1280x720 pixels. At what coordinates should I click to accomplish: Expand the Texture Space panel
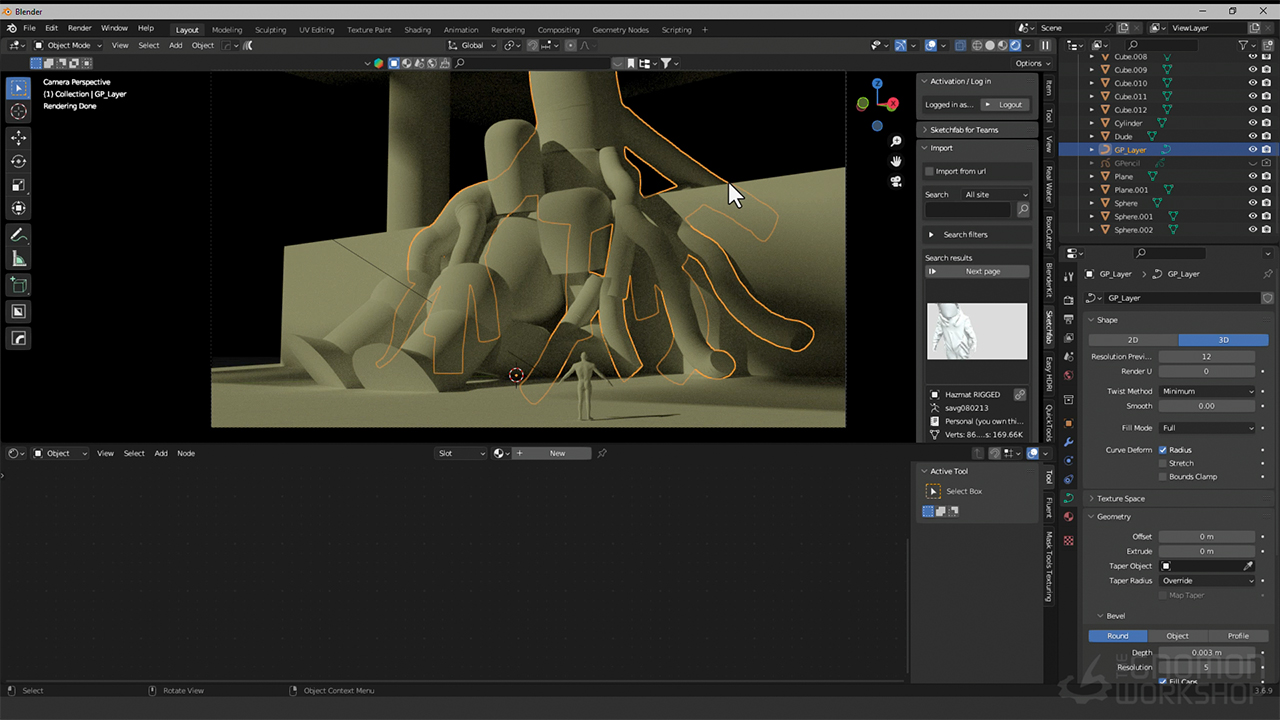point(1120,498)
